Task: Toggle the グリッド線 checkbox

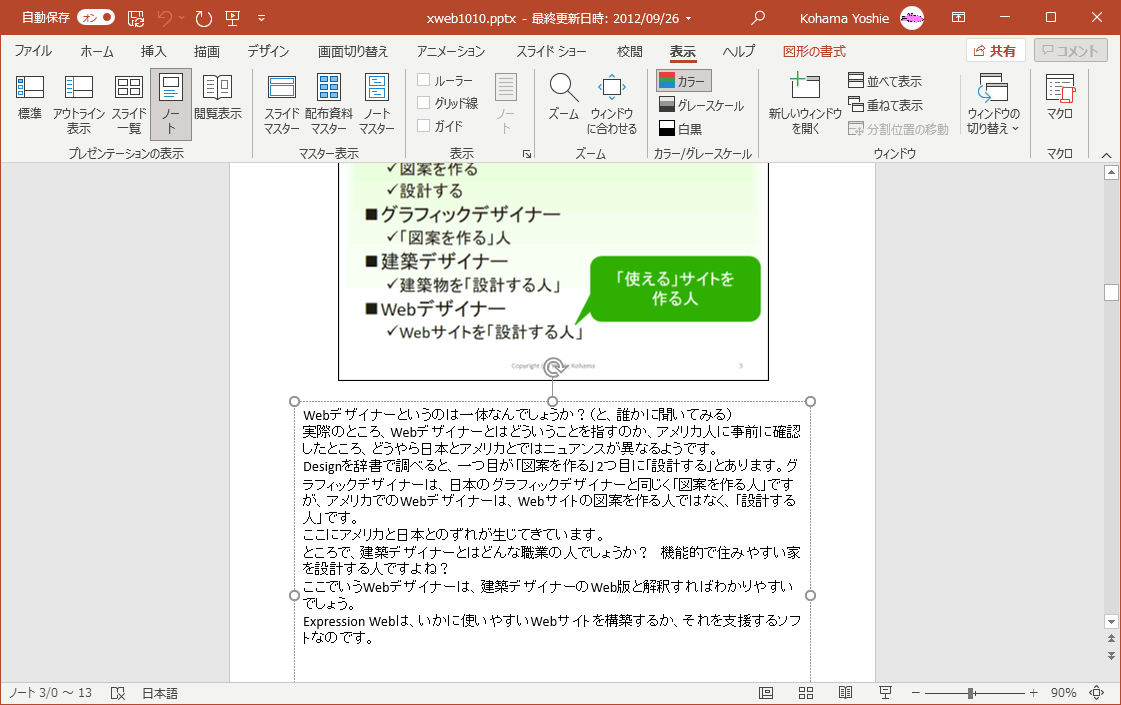Action: tap(424, 103)
